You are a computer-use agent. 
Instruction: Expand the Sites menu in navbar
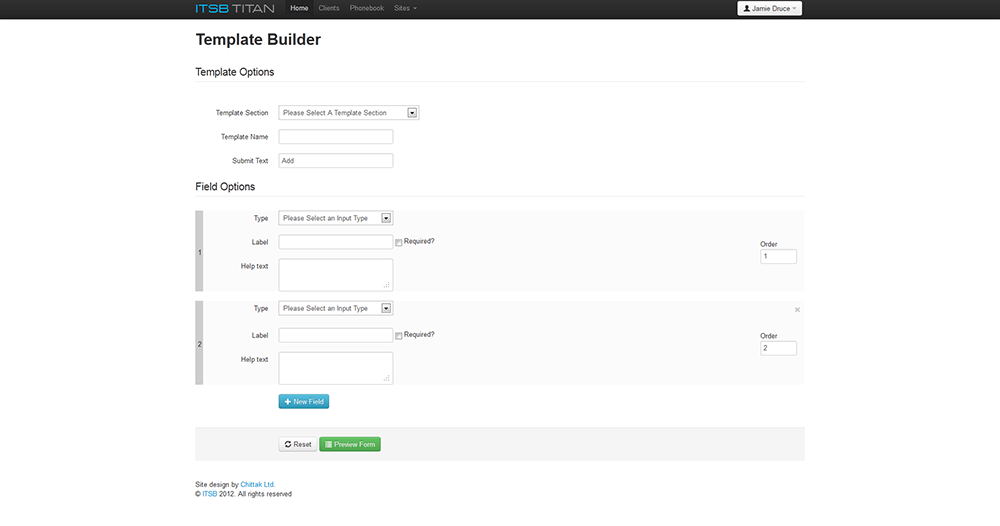pyautogui.click(x=405, y=8)
